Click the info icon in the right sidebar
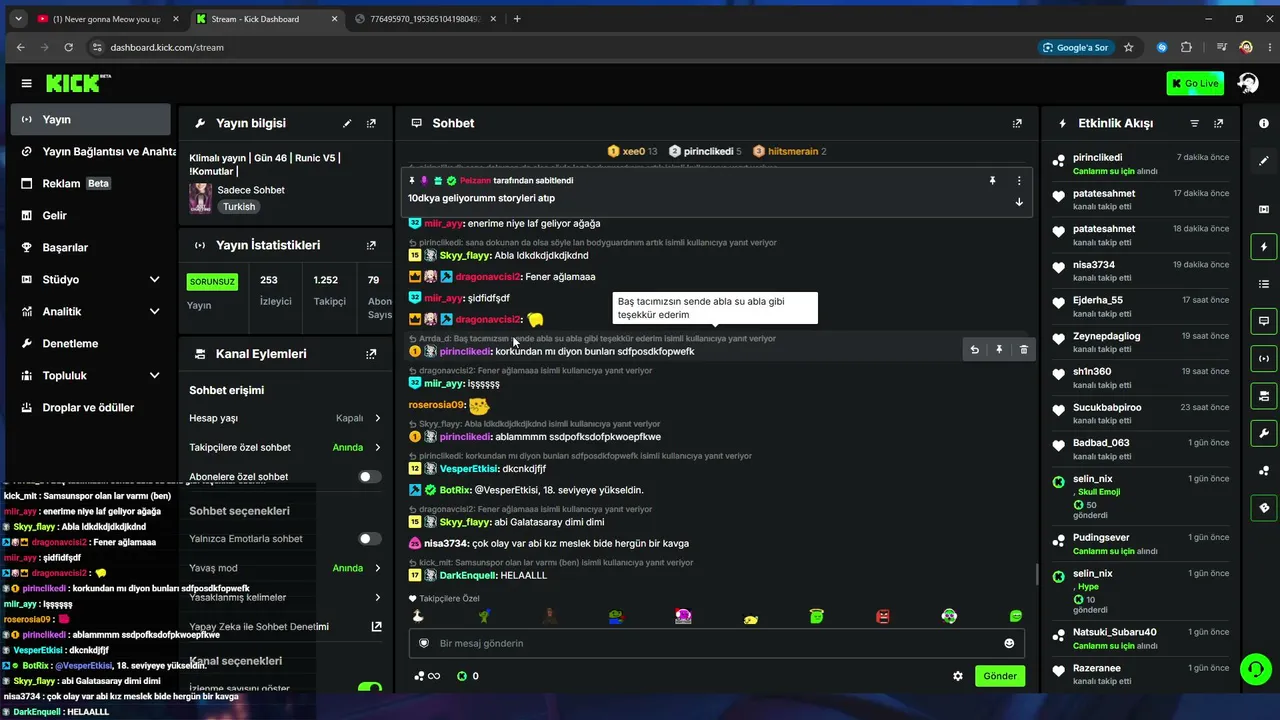 [1264, 123]
